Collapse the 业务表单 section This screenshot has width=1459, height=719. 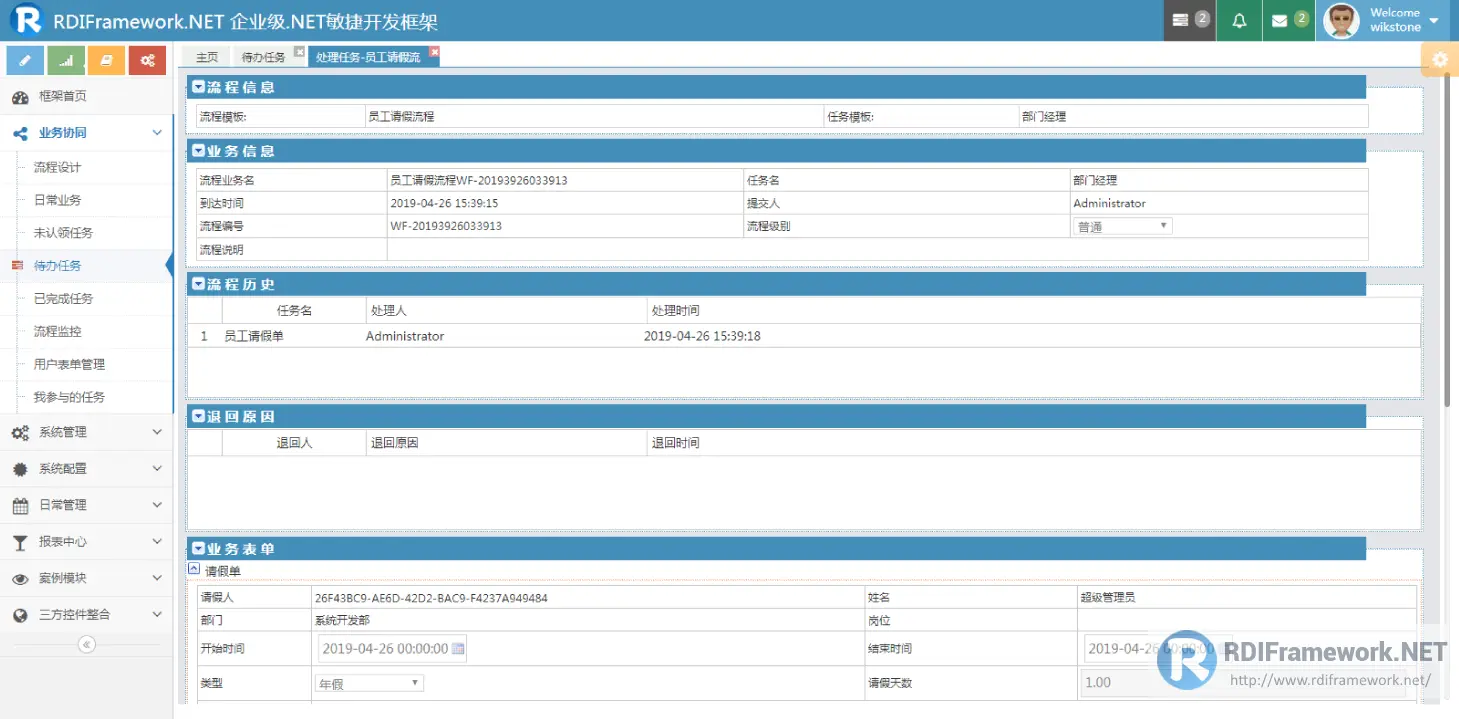coord(198,549)
